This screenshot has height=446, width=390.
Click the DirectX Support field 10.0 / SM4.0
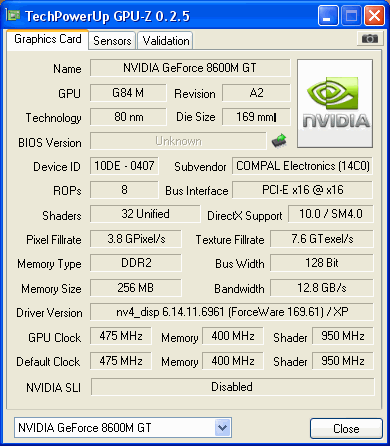(x=331, y=214)
